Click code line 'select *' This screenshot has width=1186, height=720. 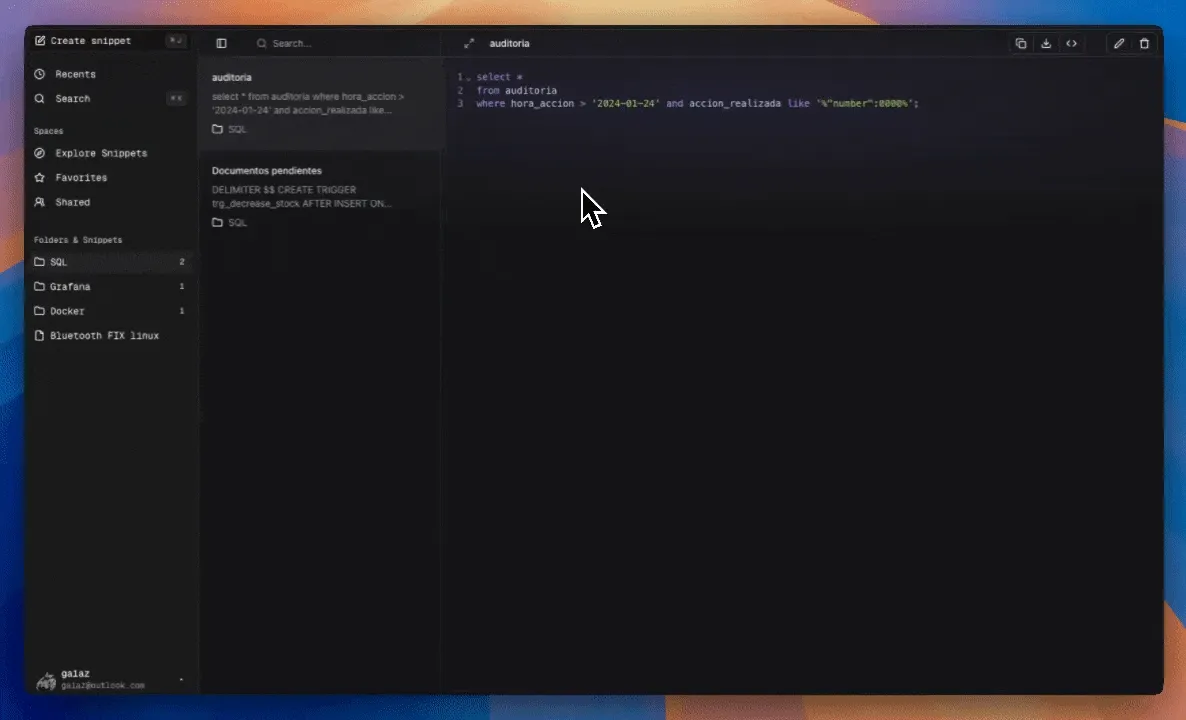point(499,77)
